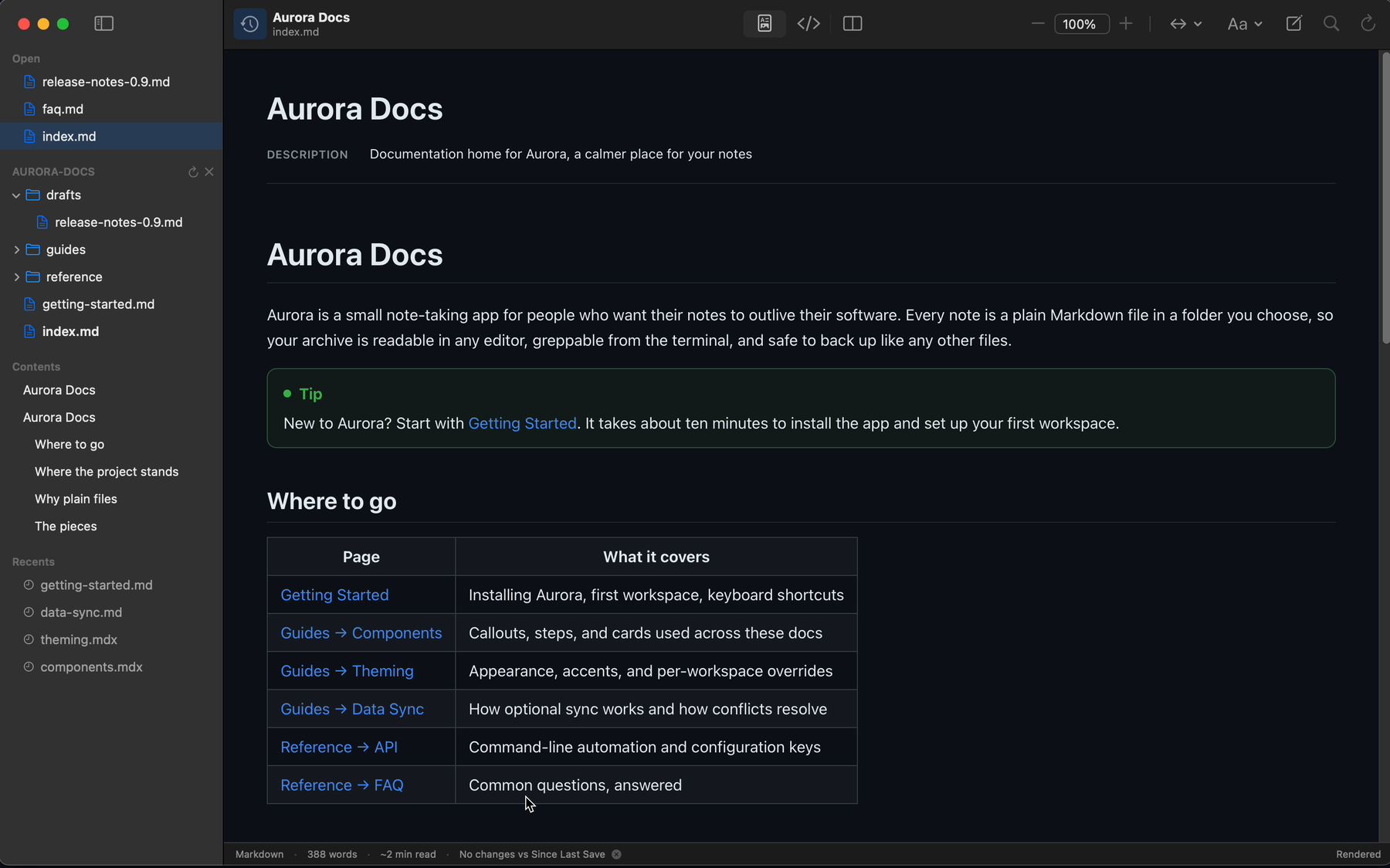
Task: Switch to rendered preview mode
Action: 764,24
